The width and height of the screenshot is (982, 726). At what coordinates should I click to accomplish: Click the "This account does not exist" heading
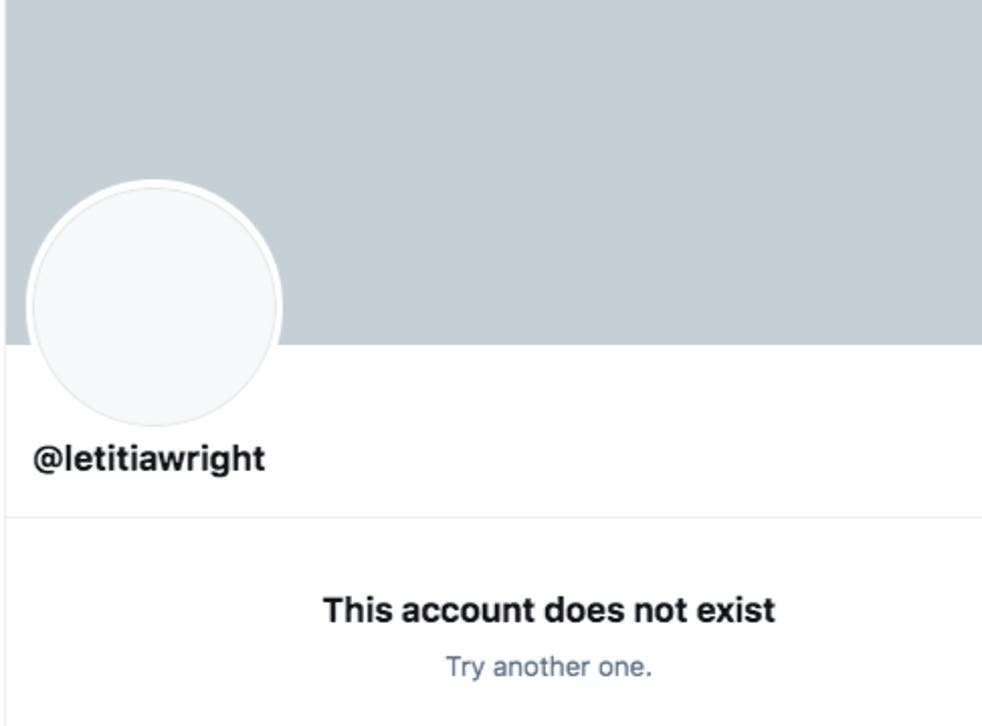(549, 609)
